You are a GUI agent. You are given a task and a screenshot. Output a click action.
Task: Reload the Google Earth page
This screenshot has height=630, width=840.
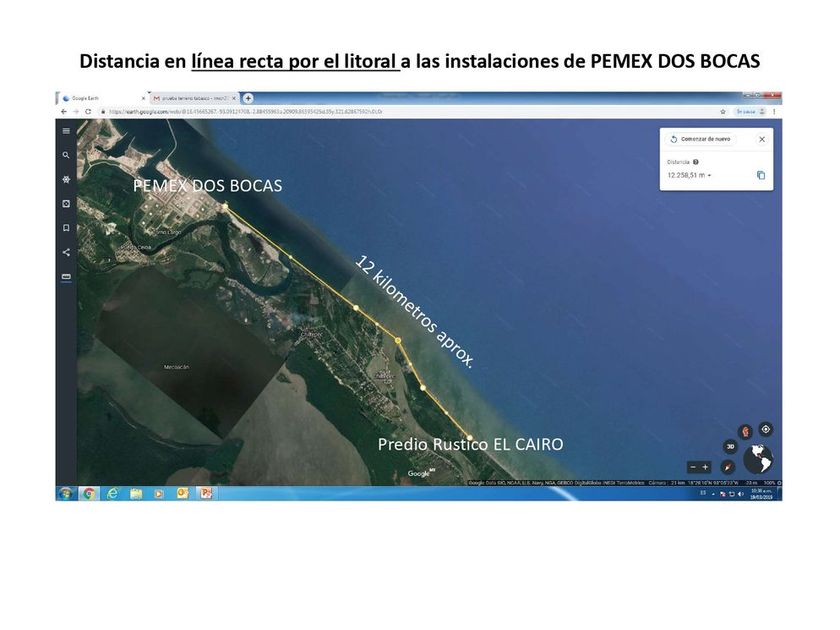[x=88, y=111]
